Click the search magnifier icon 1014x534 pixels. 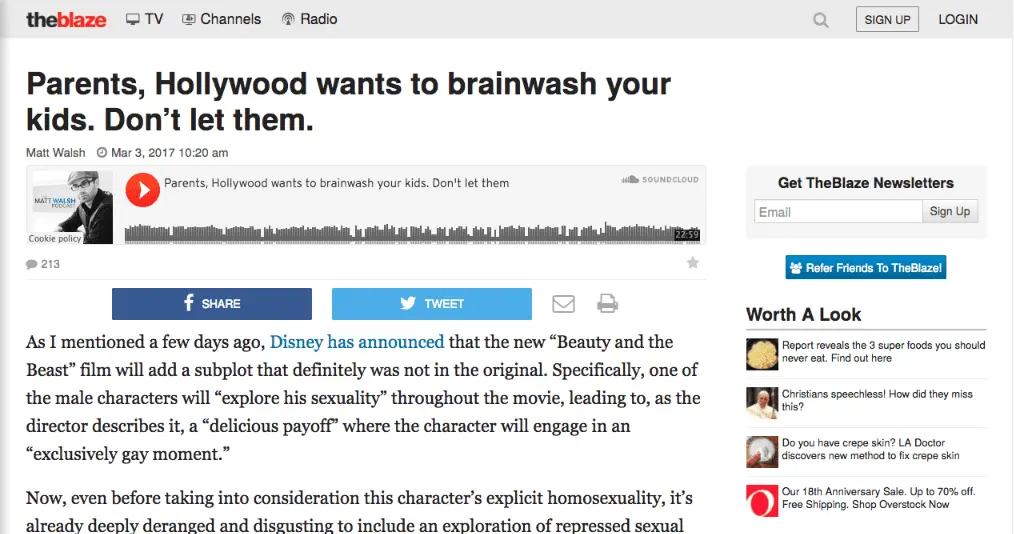(x=821, y=20)
